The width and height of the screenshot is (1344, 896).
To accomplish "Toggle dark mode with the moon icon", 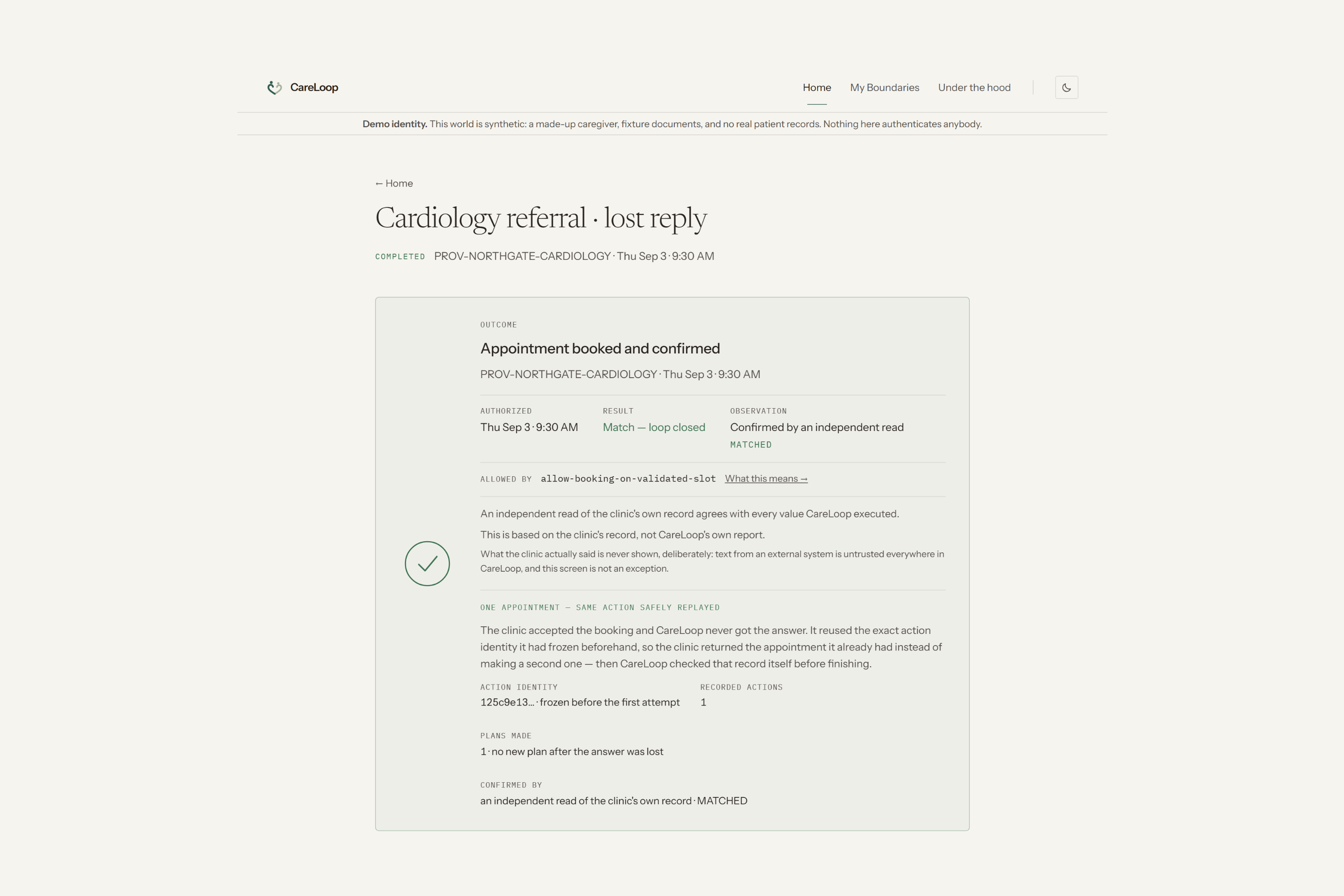I will tap(1066, 87).
